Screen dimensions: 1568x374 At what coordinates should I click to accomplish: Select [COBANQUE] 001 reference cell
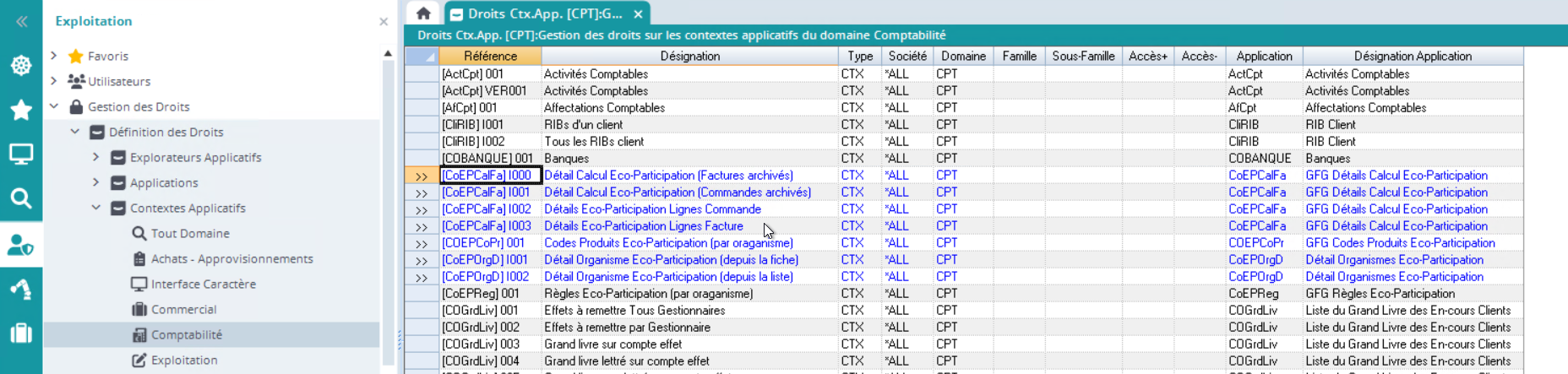(x=491, y=159)
